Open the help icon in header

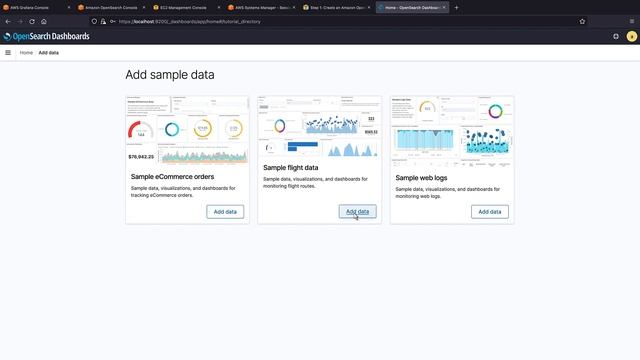click(616, 36)
